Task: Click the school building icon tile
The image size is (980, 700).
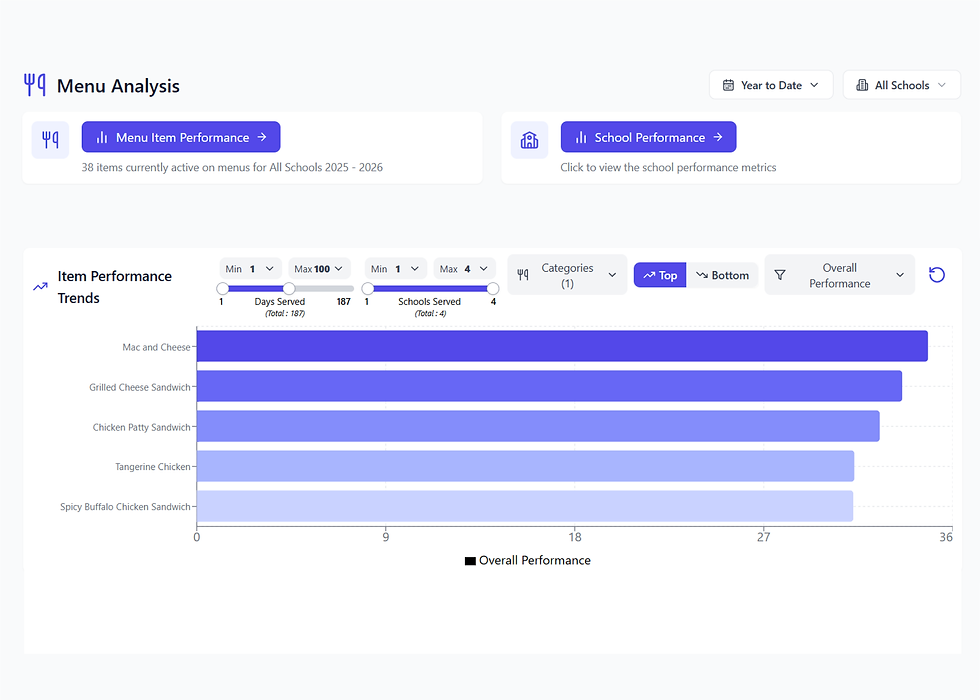Action: tap(529, 139)
